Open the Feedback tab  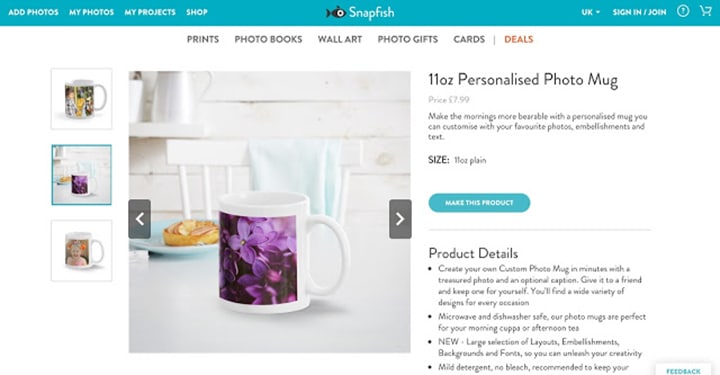683,370
